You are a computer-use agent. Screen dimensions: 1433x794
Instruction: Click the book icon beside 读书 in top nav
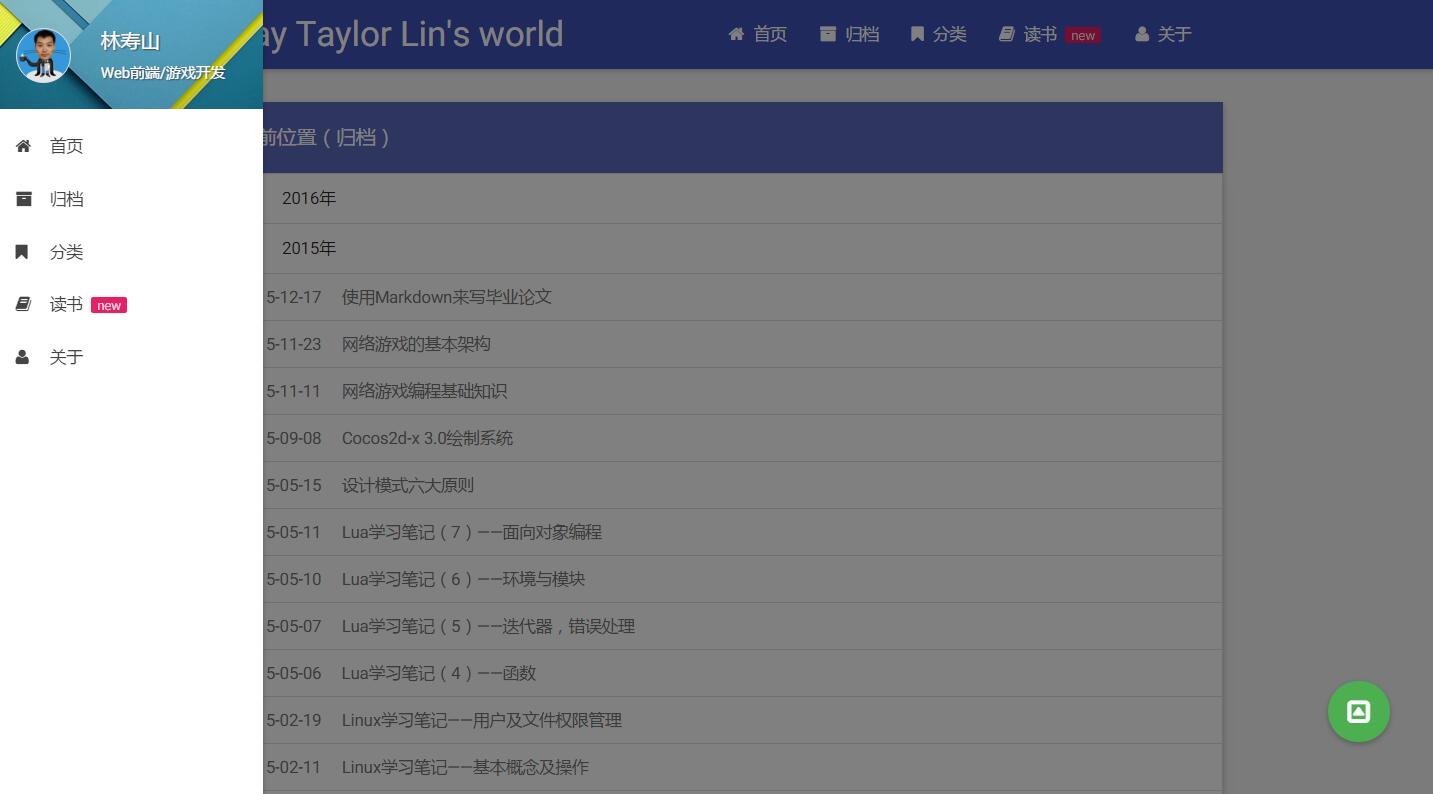point(1006,33)
